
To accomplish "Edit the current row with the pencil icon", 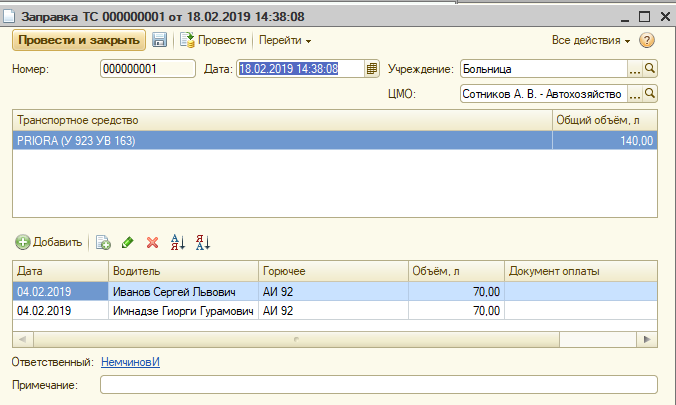I will click(x=127, y=242).
